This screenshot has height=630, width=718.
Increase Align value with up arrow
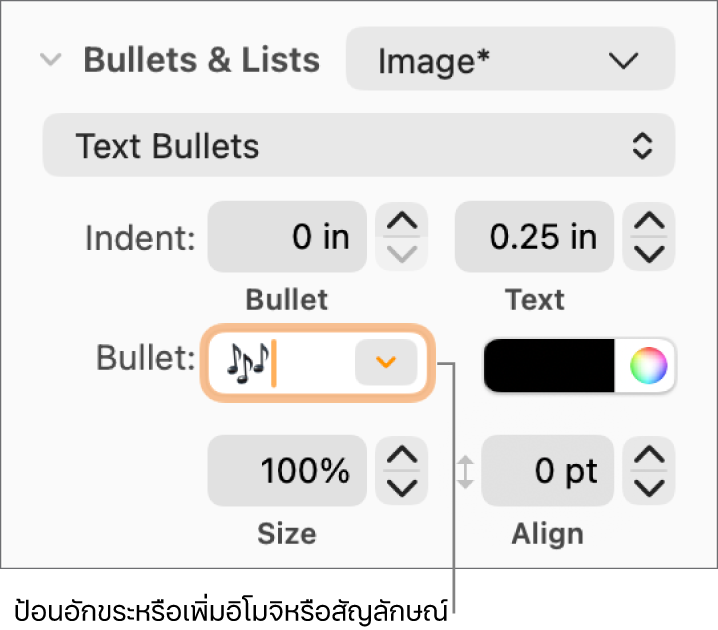(x=649, y=456)
